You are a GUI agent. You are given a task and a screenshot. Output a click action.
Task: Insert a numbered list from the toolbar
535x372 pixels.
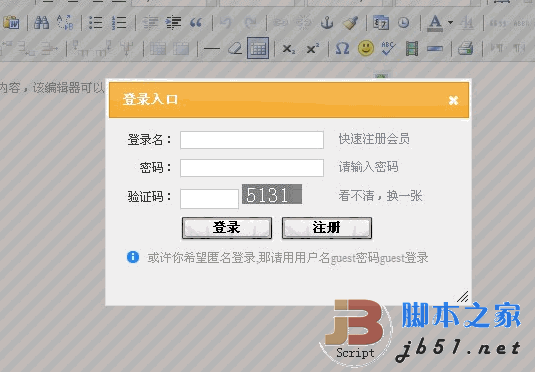119,23
